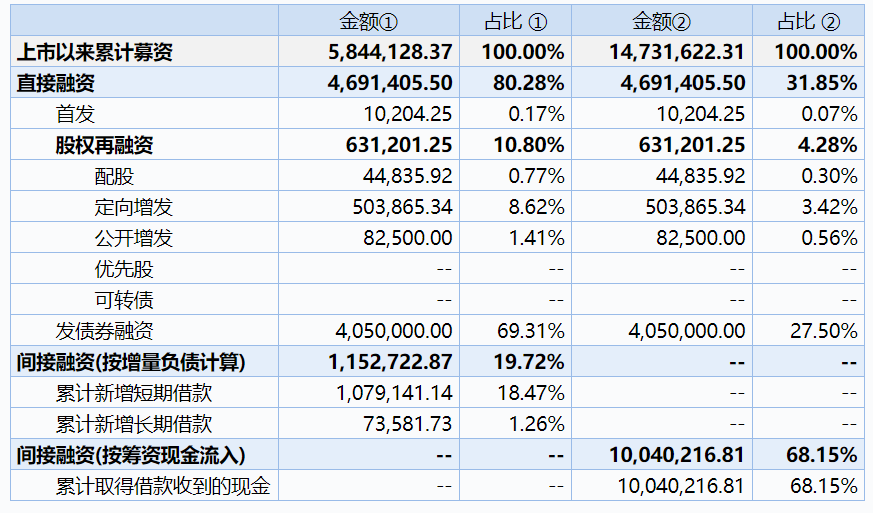873x513 pixels.
Task: Select the 公开增发 row label
Action: pyautogui.click(x=134, y=238)
